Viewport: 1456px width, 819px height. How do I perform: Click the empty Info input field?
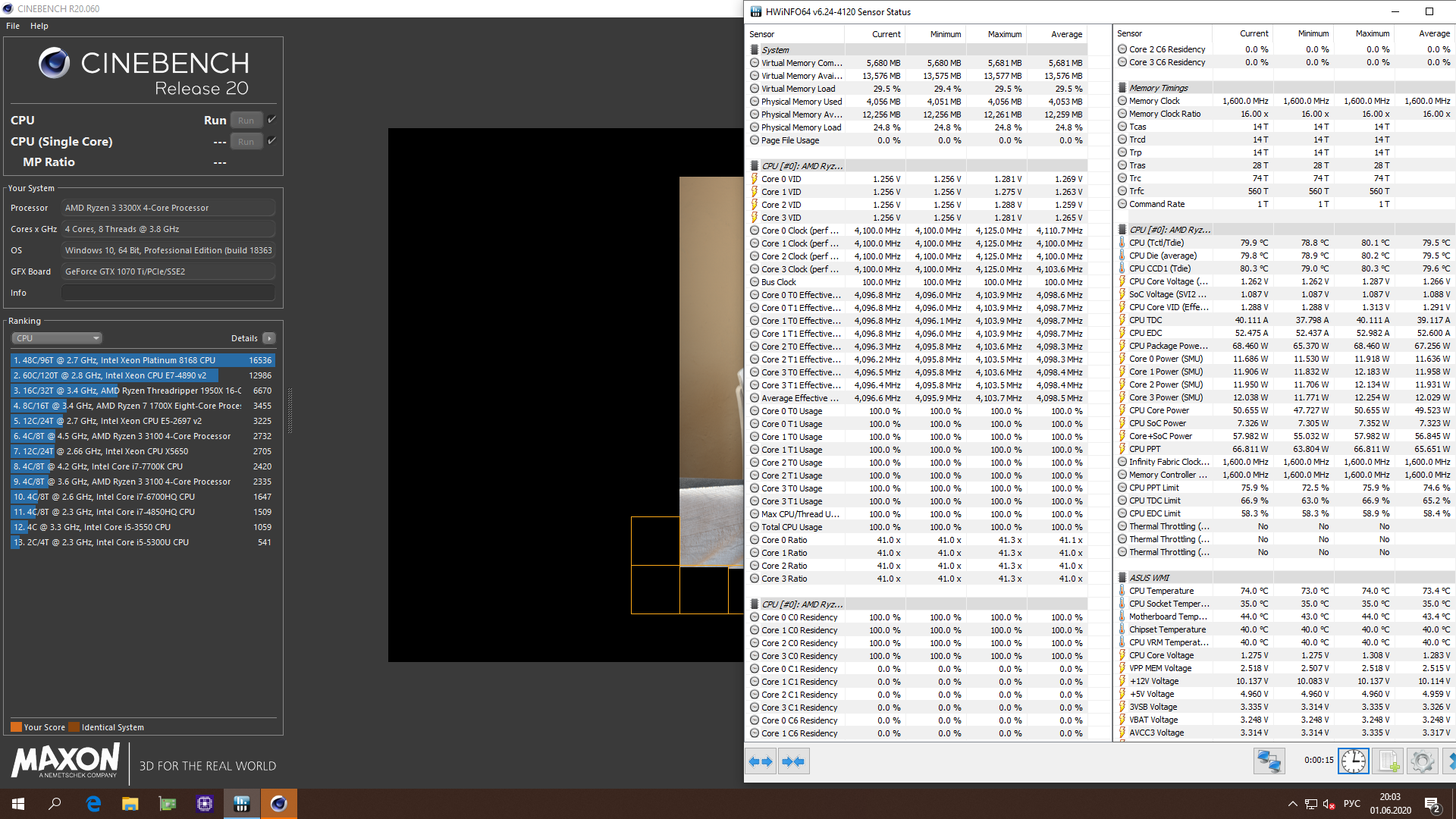[168, 293]
